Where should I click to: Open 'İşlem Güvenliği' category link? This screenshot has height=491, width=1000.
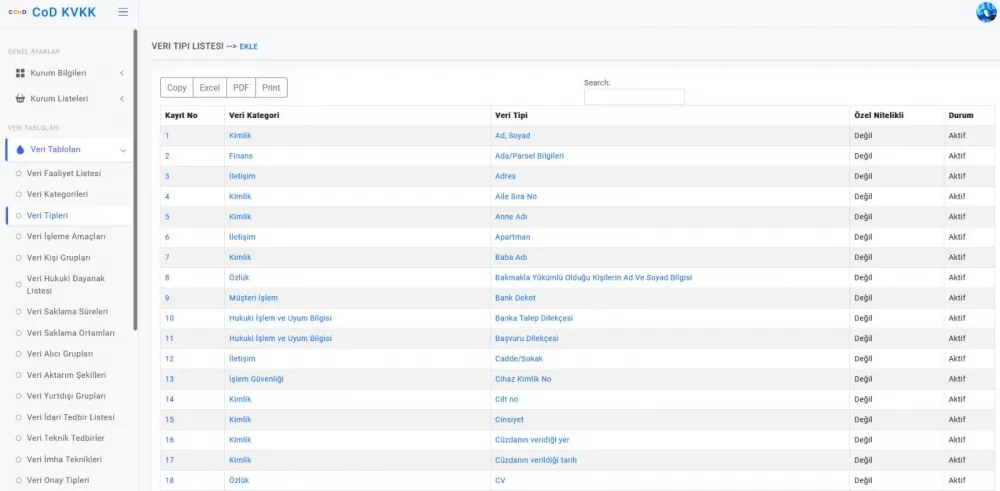click(256, 379)
